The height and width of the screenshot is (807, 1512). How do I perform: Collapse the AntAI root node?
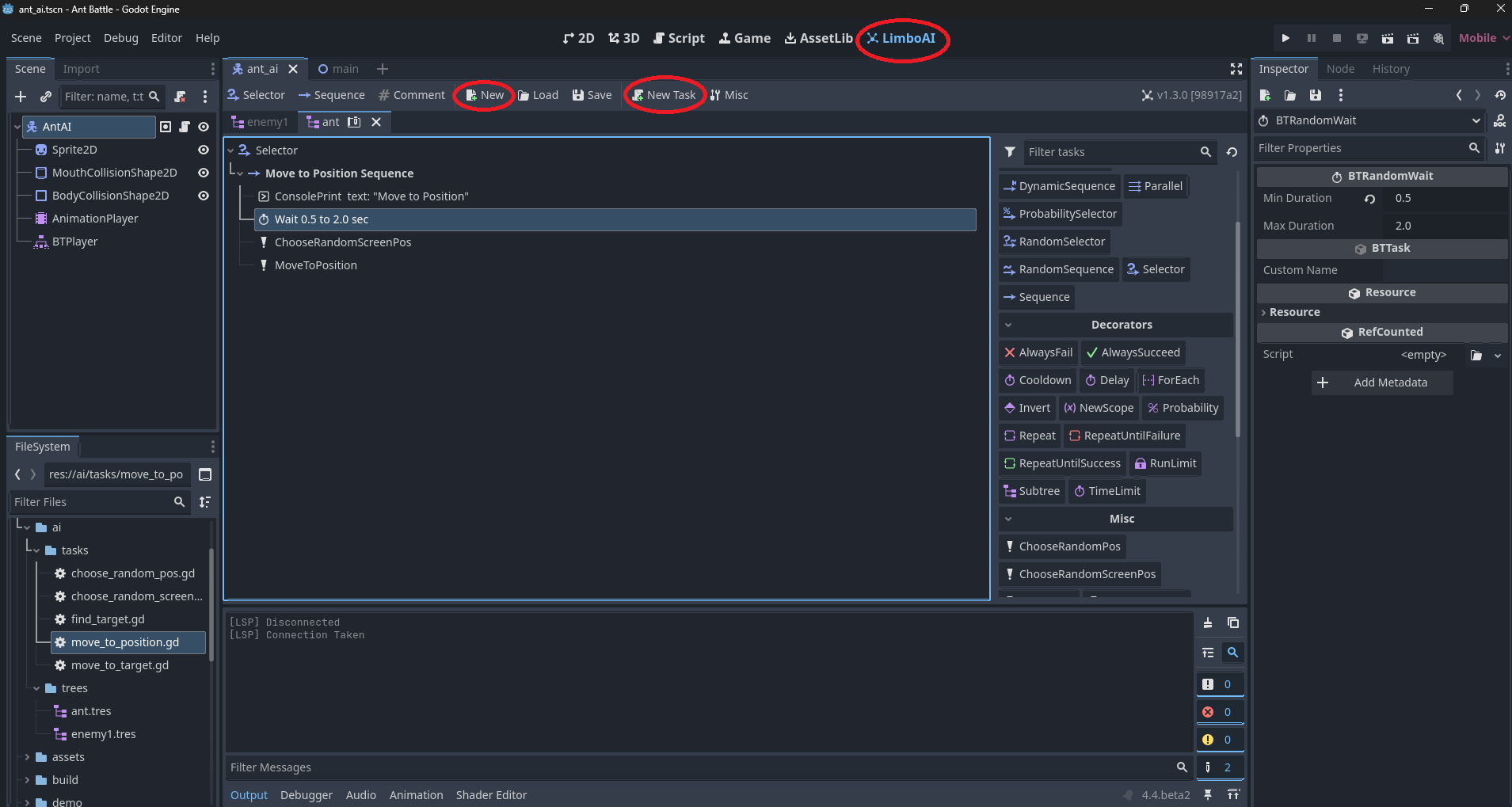pos(17,127)
